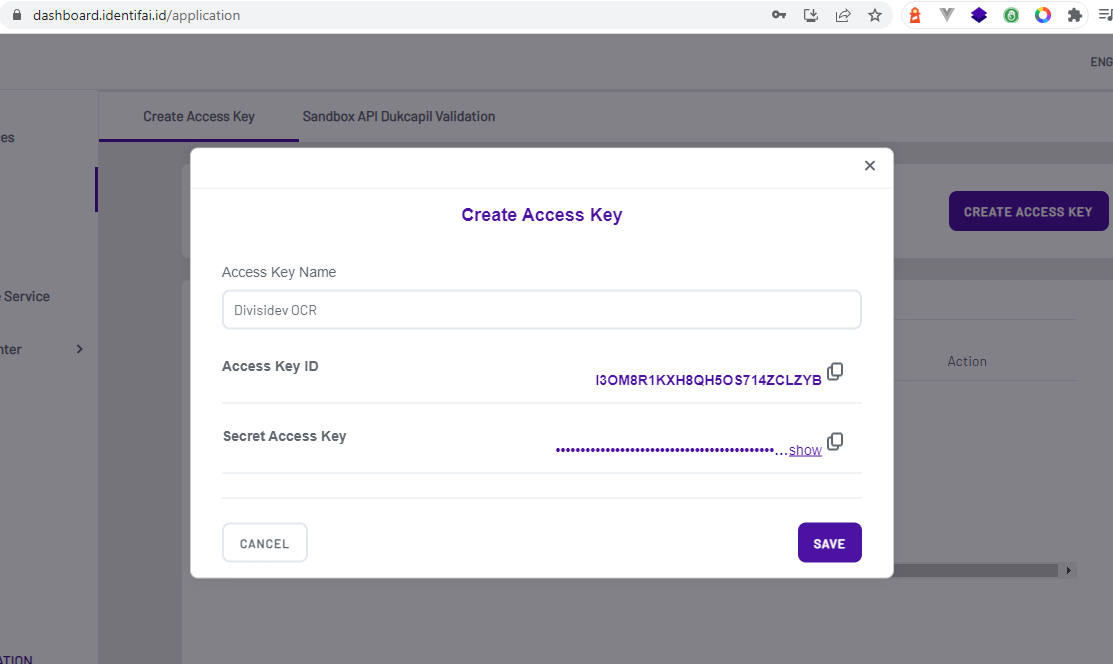
Task: Click the browser password key icon
Action: (x=779, y=15)
